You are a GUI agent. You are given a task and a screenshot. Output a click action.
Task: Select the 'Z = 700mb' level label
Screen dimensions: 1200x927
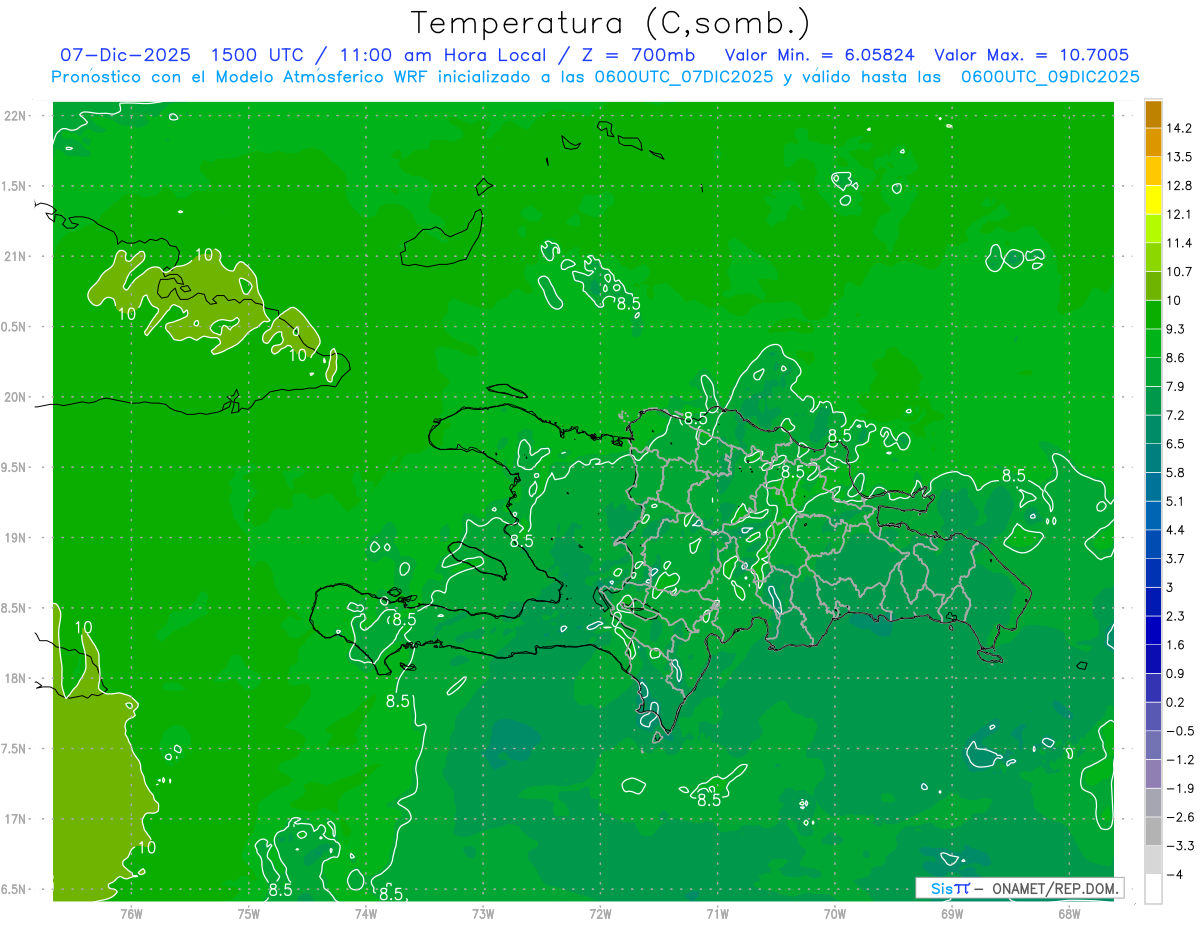coord(636,55)
